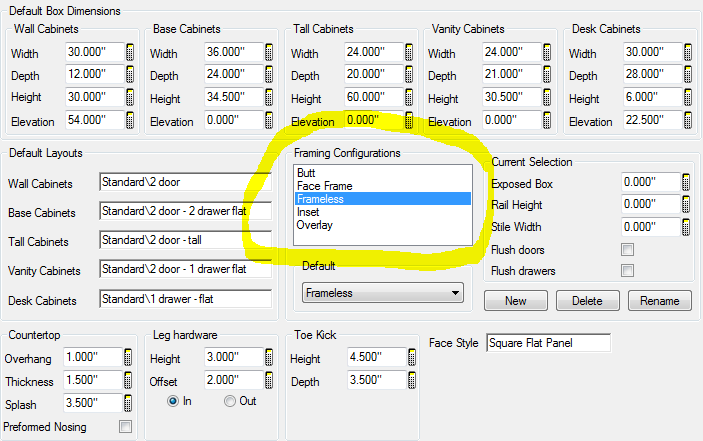
Task: Click calculator icon next to Countertop Overhang
Action: coord(128,357)
